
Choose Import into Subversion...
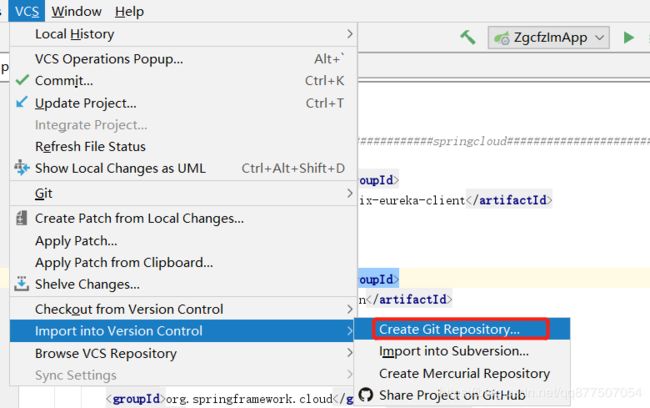point(462,351)
